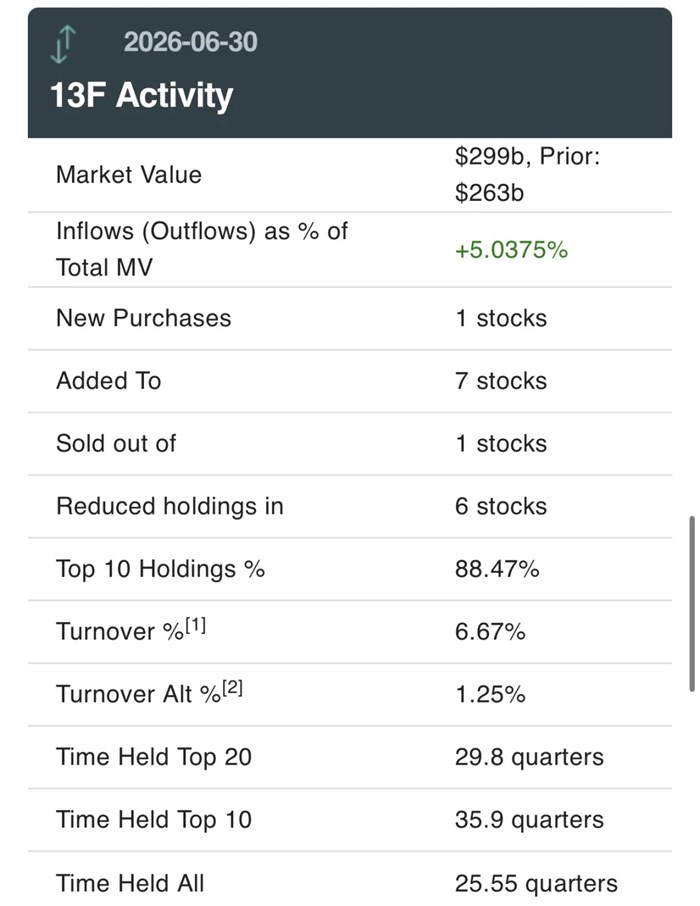
Task: Select the Sold out of row
Action: point(350,444)
